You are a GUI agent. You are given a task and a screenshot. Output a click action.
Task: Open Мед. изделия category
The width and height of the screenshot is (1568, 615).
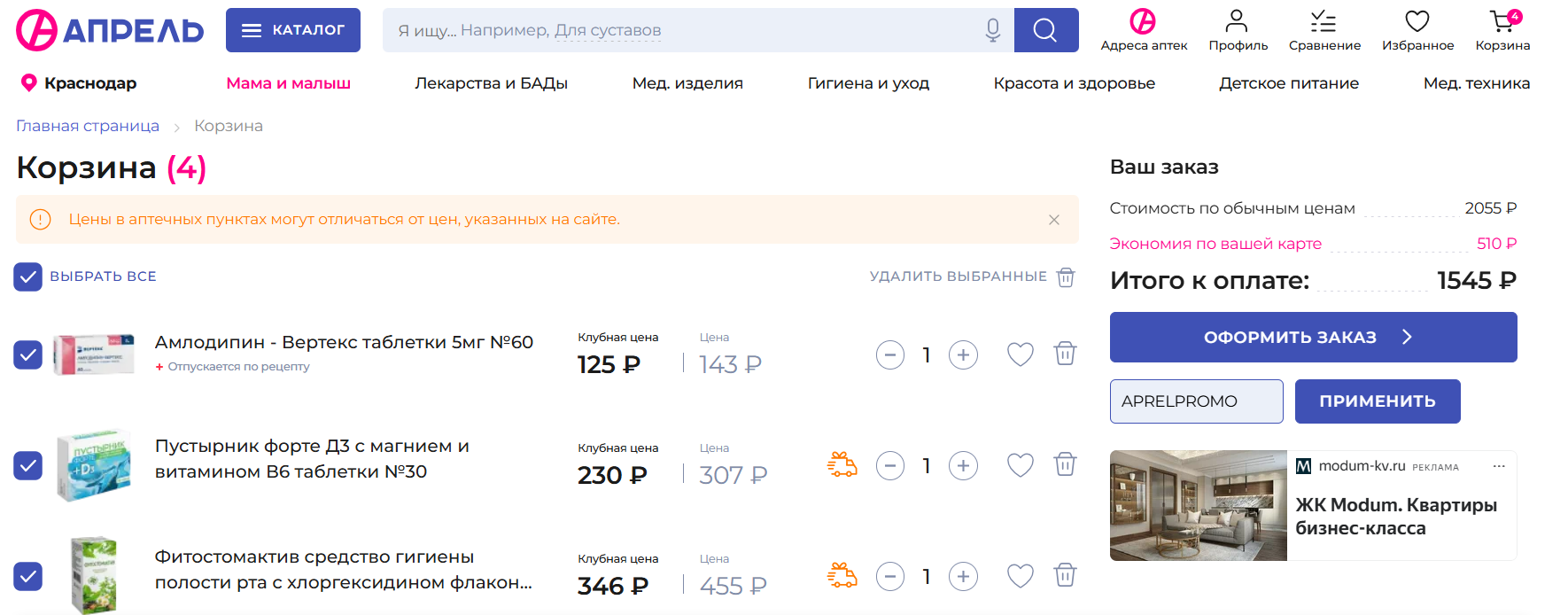687,83
